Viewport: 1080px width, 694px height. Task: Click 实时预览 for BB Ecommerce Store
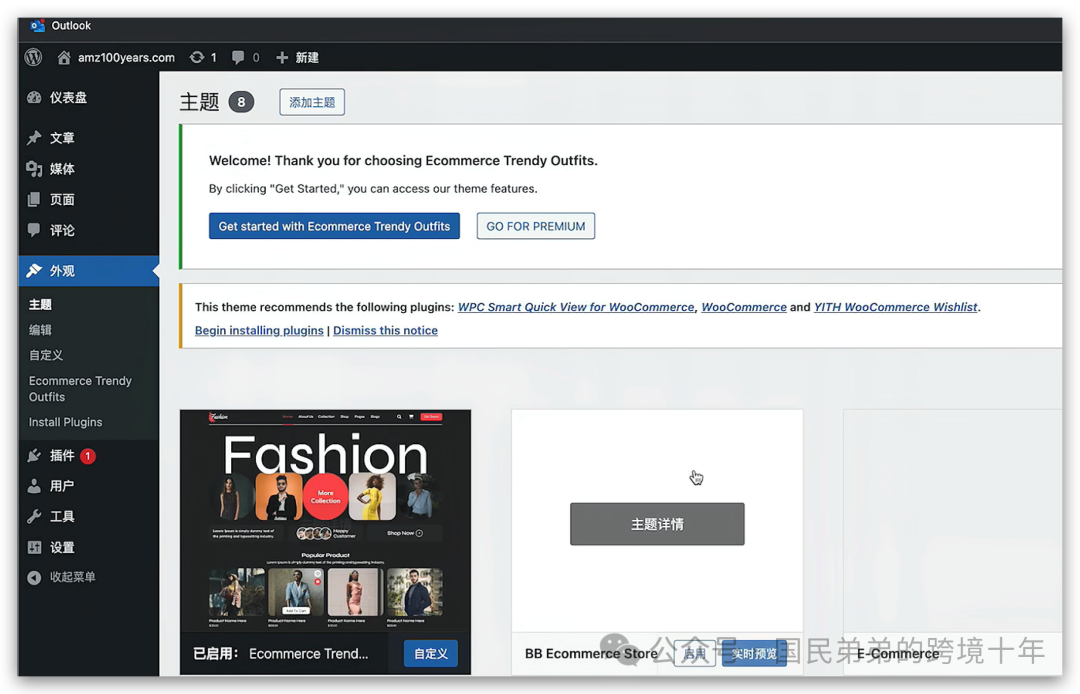pyautogui.click(x=754, y=653)
